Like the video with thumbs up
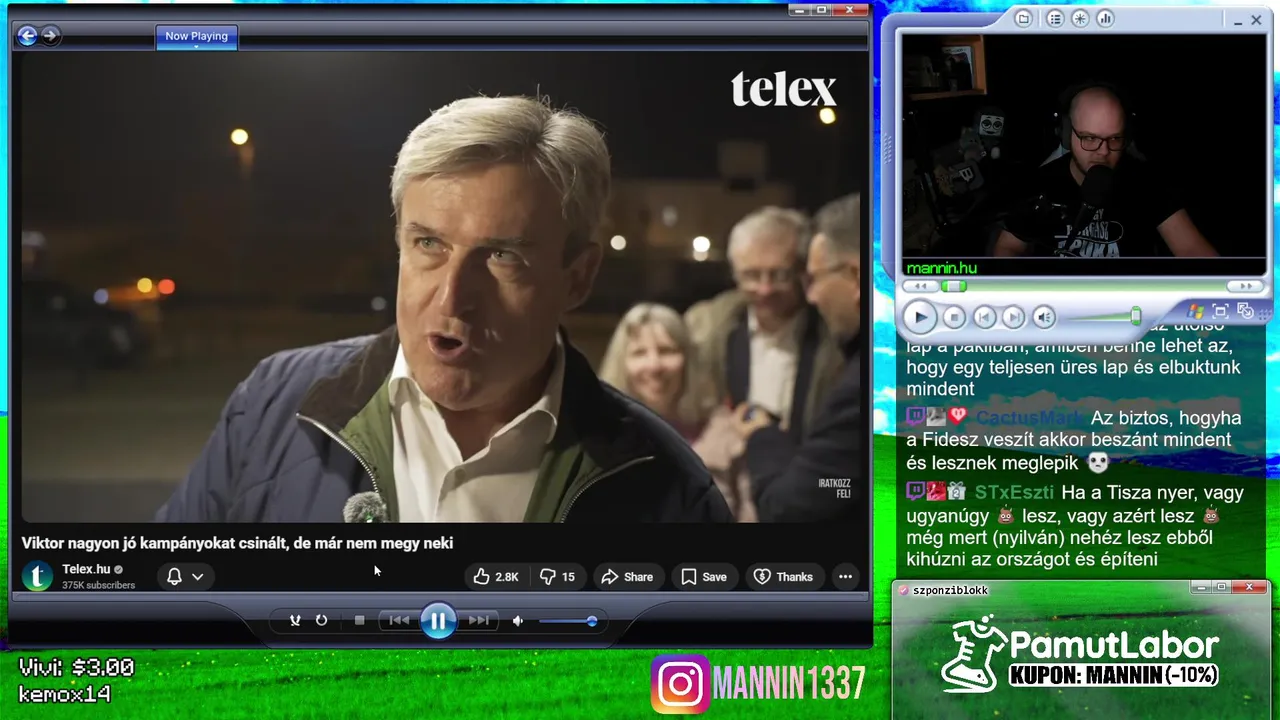The width and height of the screenshot is (1280, 720). click(x=496, y=576)
